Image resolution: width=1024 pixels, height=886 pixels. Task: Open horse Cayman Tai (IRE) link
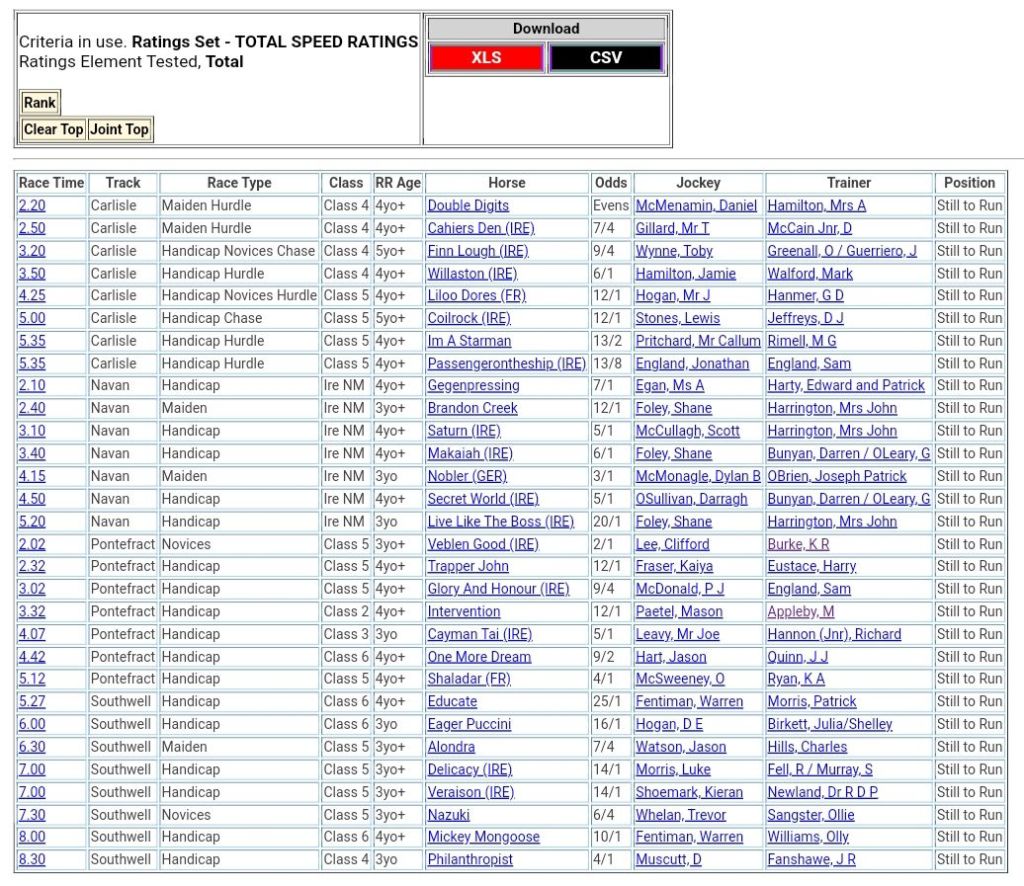click(480, 634)
